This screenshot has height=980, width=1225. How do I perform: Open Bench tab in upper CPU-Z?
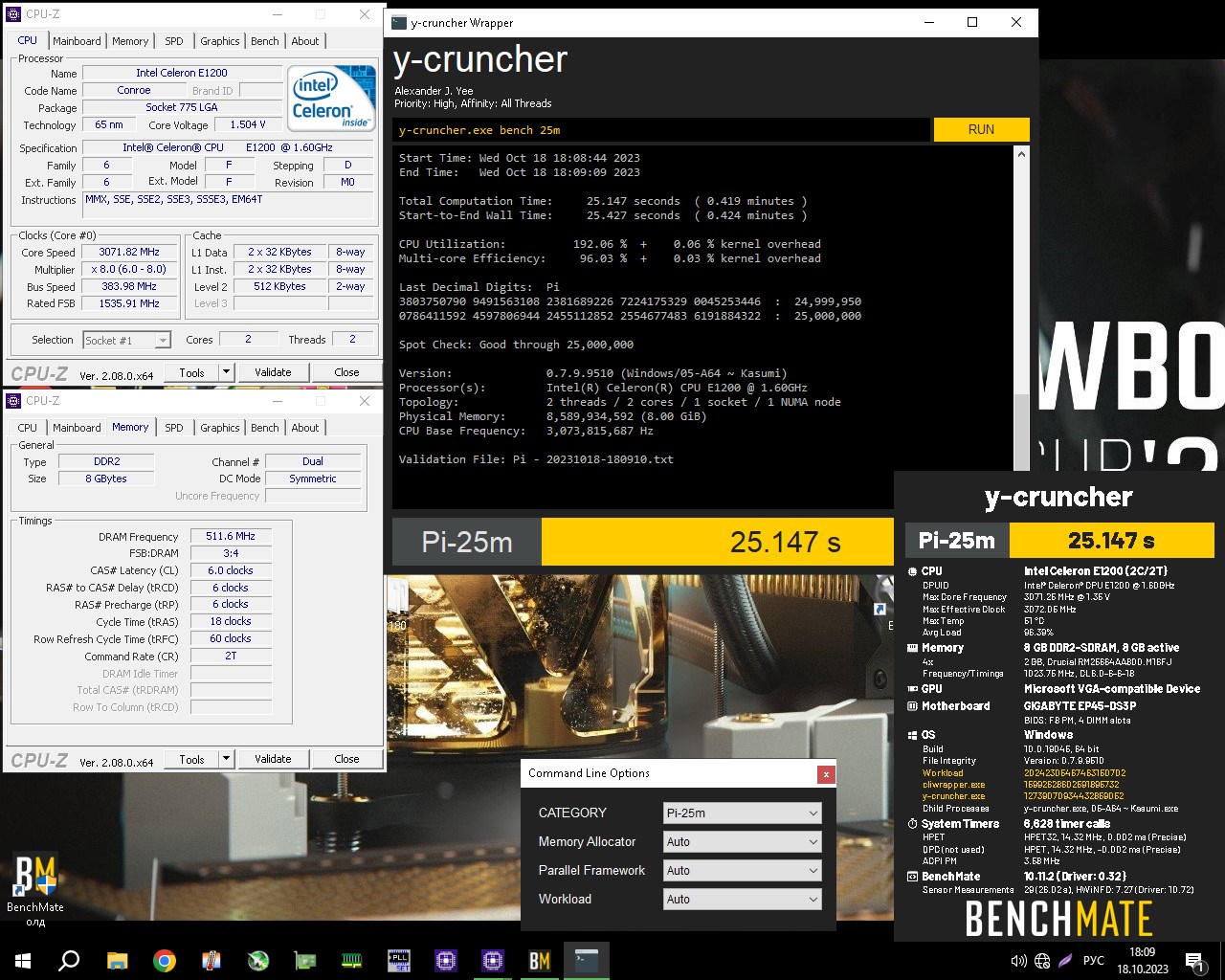point(265,41)
